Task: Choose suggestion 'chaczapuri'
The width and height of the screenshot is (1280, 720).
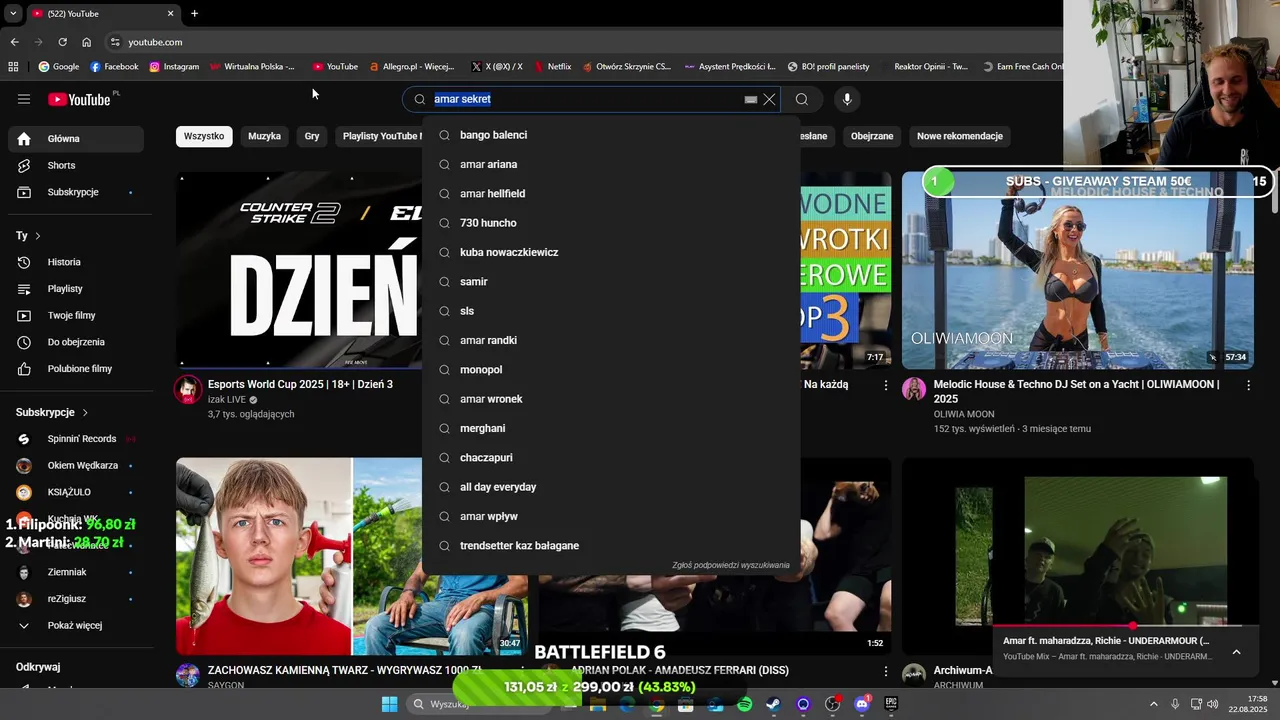Action: (611, 458)
